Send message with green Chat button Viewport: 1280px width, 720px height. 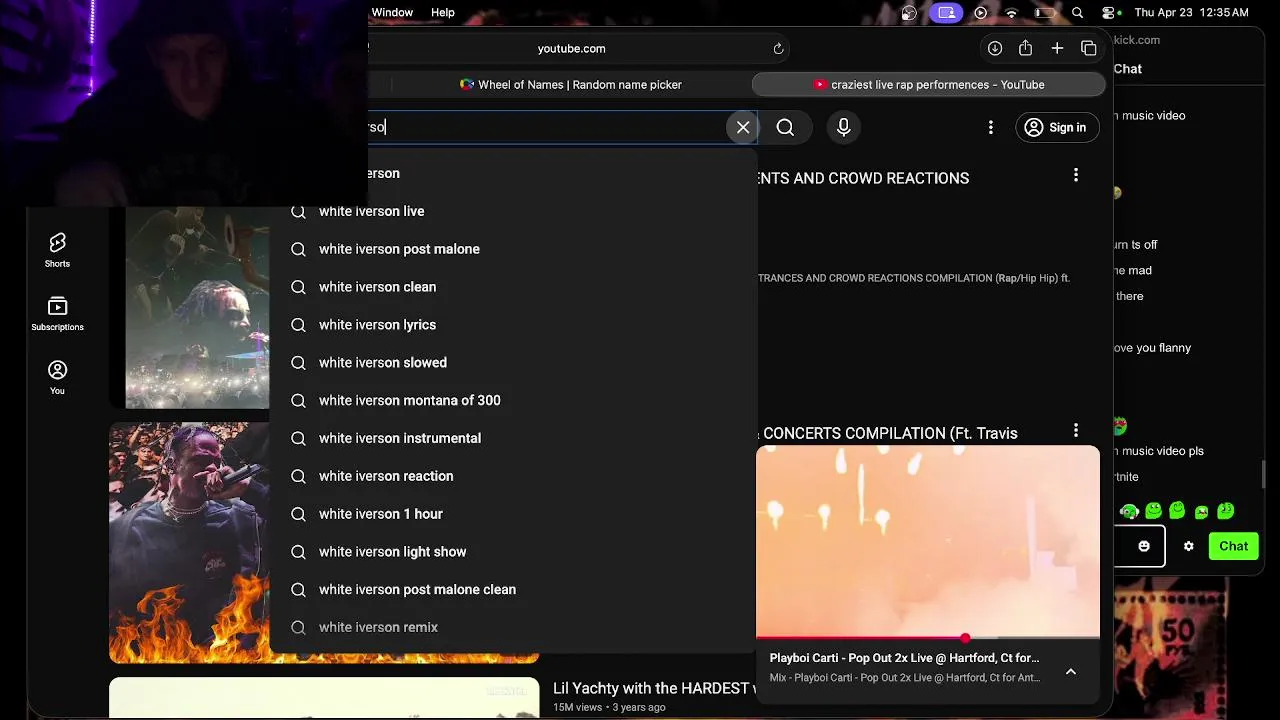(x=1233, y=546)
